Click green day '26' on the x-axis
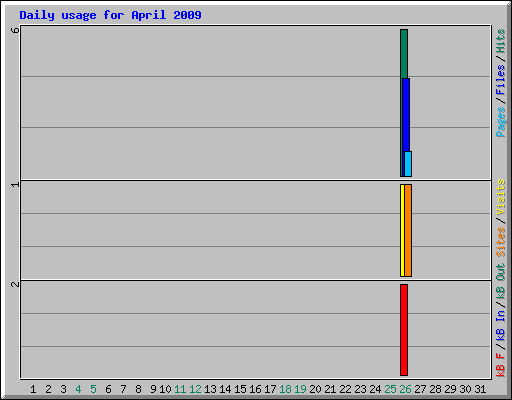Viewport: 512px width, 400px height. click(x=405, y=389)
